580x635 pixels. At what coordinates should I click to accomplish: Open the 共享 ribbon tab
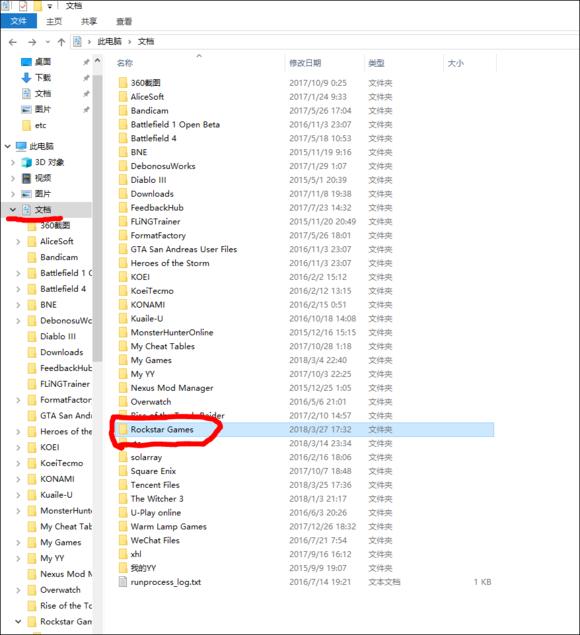[x=89, y=21]
